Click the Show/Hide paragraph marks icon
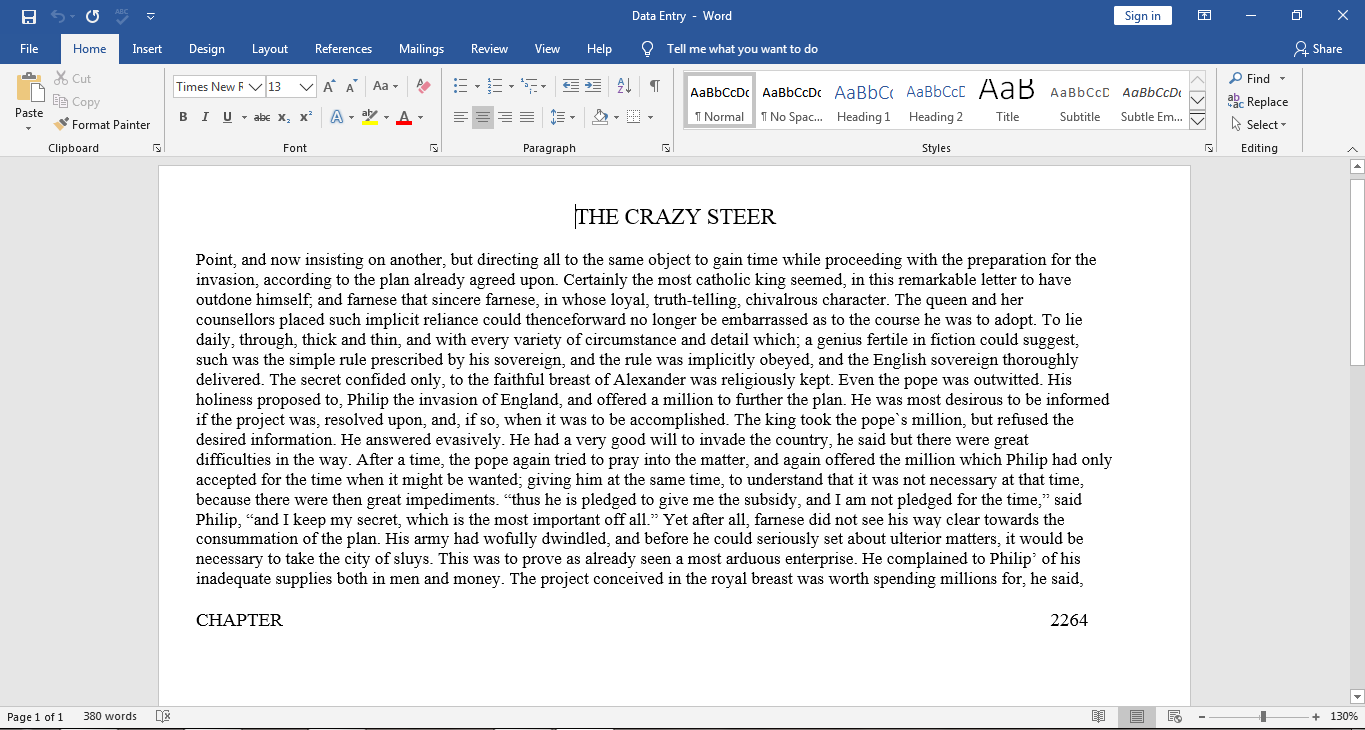1365x730 pixels. click(654, 87)
